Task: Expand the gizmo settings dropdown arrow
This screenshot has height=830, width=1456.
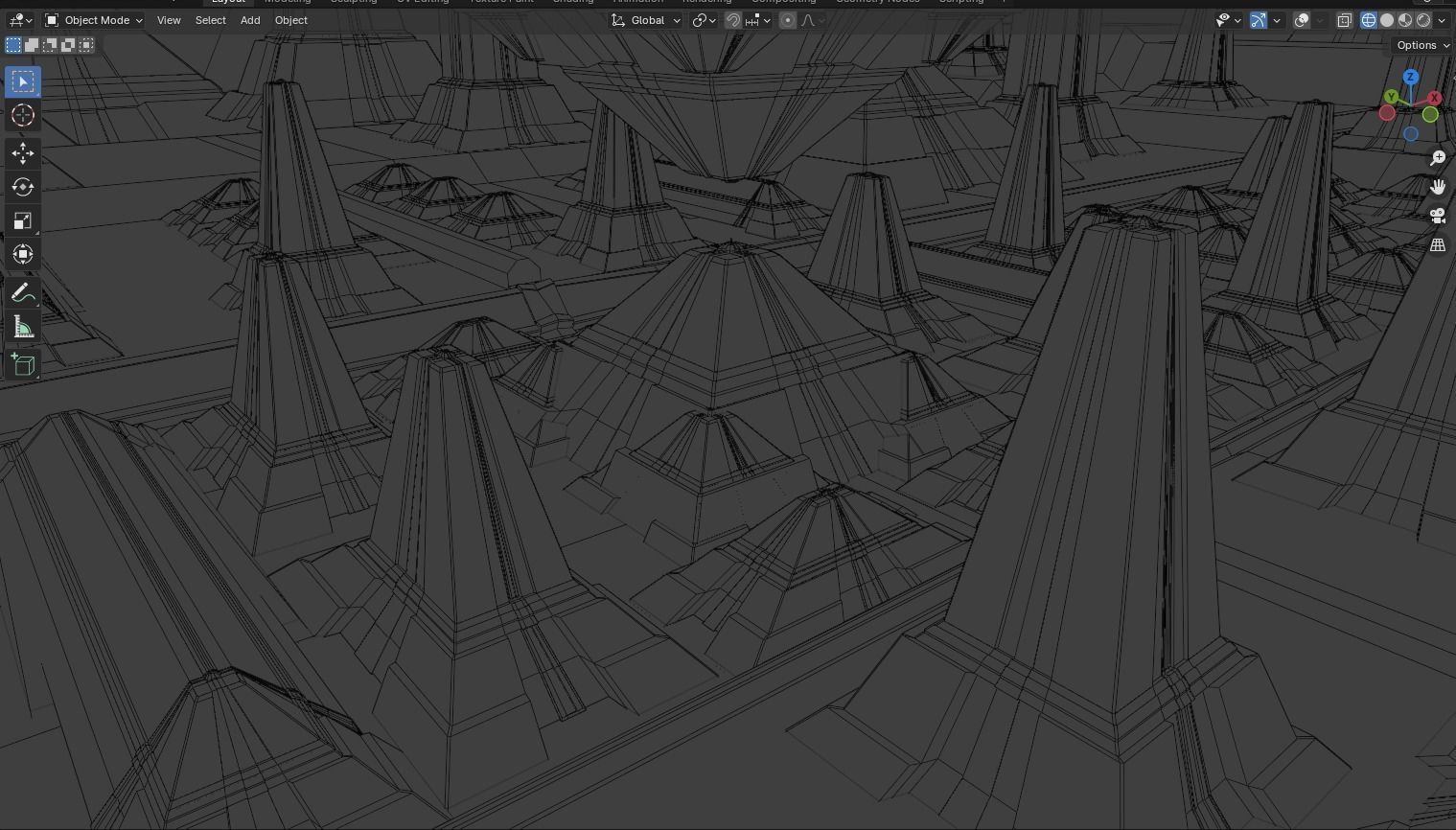Action: pyautogui.click(x=1277, y=20)
